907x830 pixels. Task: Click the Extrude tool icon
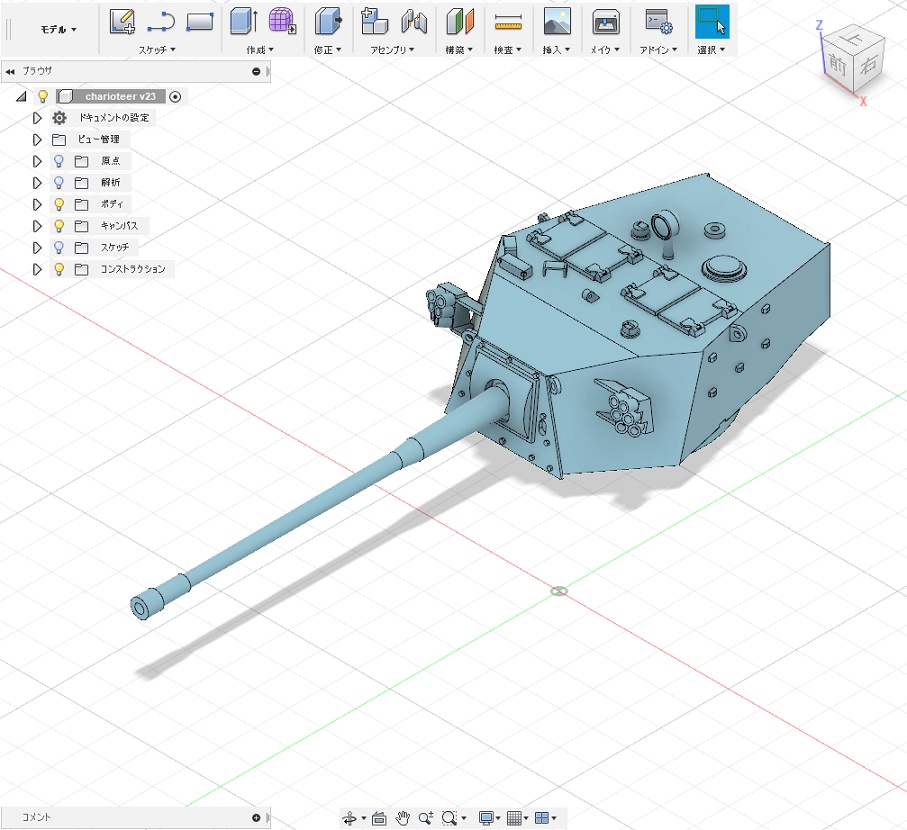(x=244, y=21)
